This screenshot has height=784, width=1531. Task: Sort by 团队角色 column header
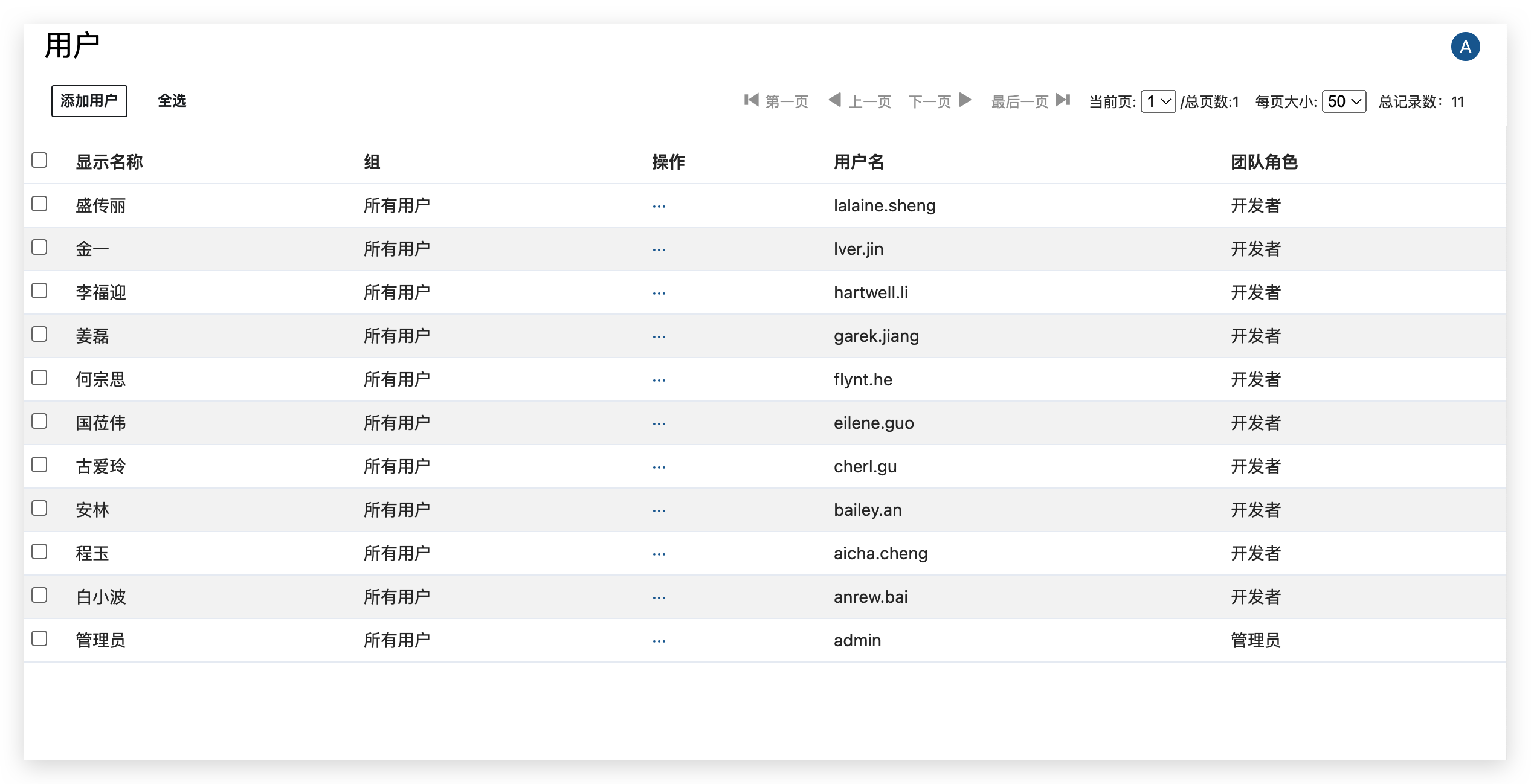pos(1265,162)
